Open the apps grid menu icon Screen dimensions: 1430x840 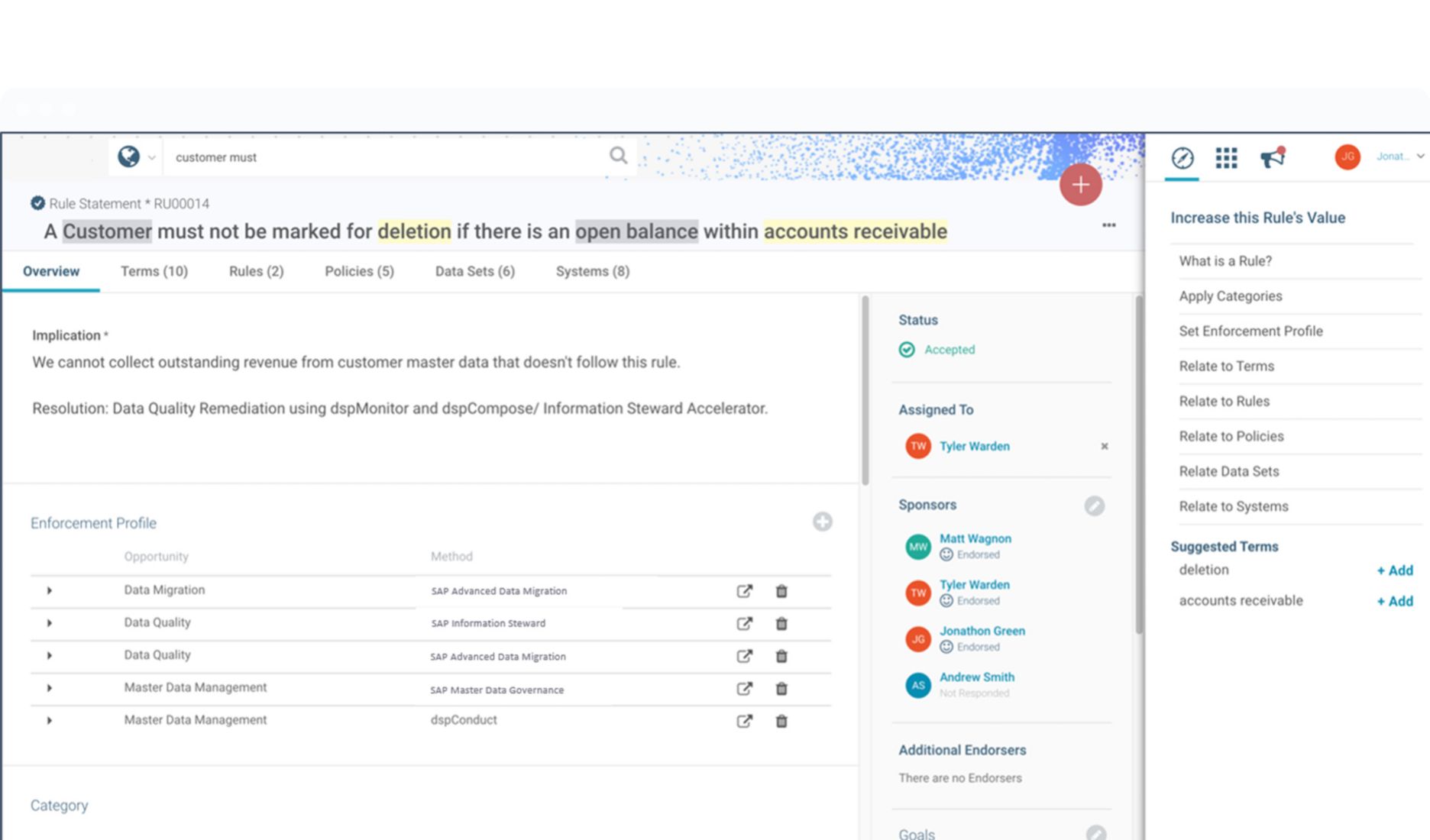point(1226,158)
